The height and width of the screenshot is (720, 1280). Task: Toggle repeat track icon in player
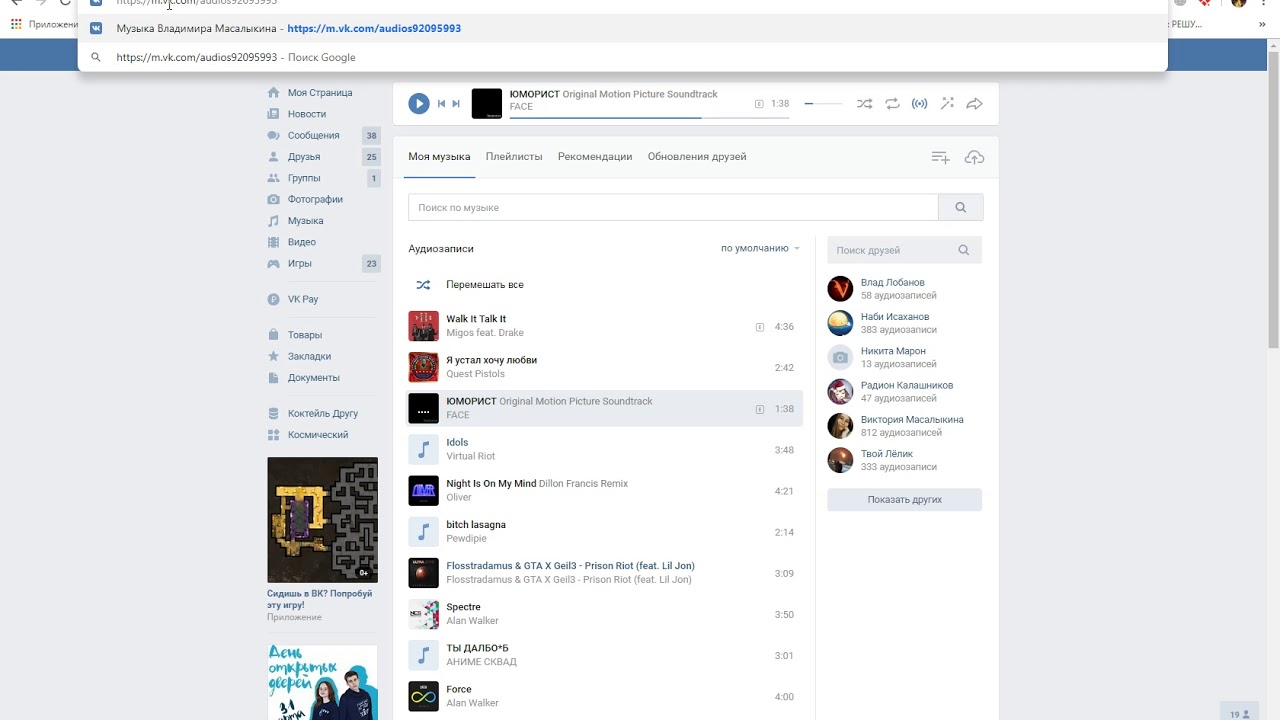(x=892, y=103)
